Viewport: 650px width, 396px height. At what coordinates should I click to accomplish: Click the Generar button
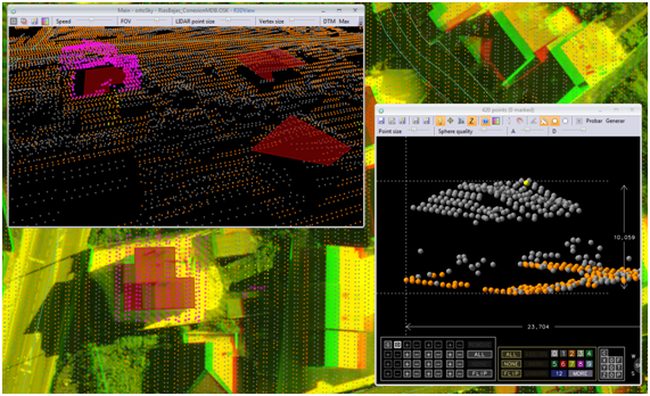tap(615, 121)
